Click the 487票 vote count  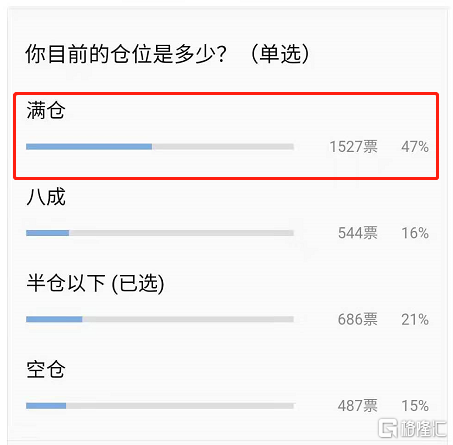[358, 406]
